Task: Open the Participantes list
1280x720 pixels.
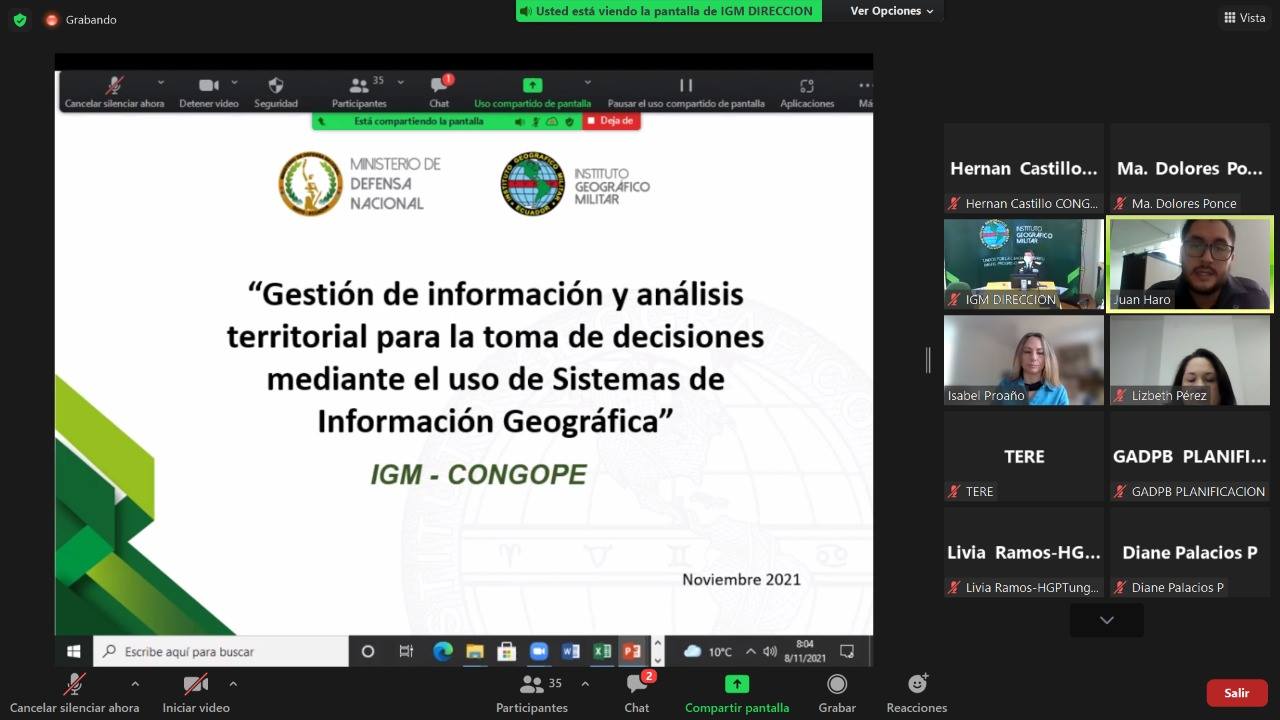Action: (532, 692)
